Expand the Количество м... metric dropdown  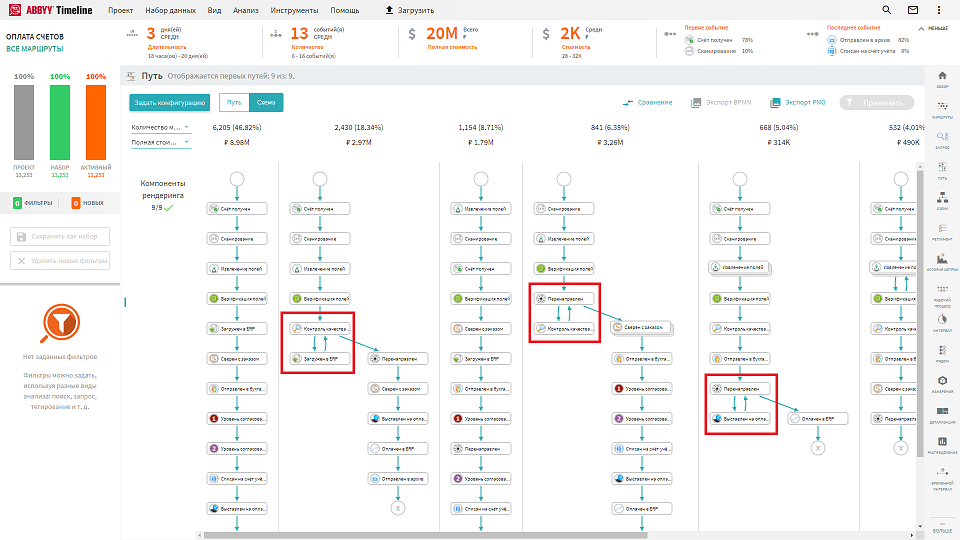(x=160, y=127)
